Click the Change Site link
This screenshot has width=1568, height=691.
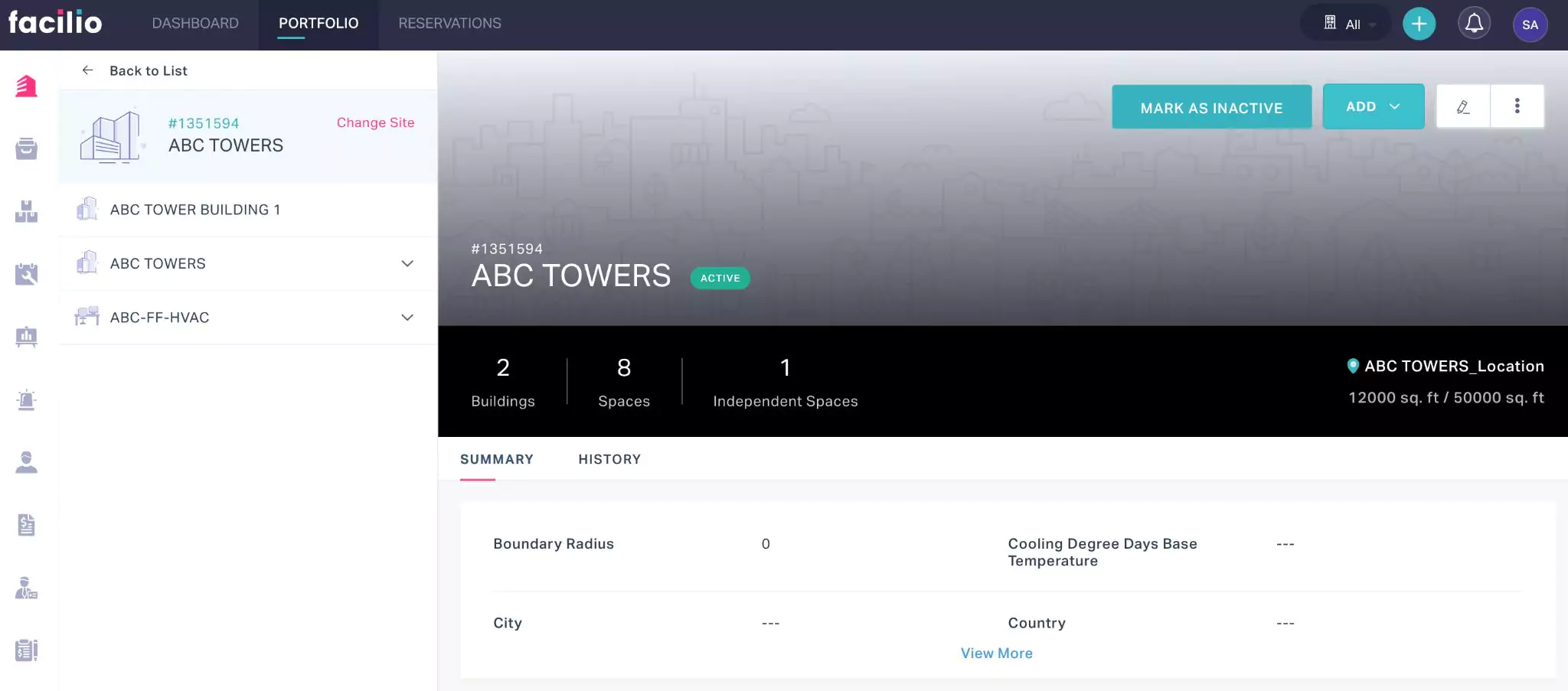375,122
